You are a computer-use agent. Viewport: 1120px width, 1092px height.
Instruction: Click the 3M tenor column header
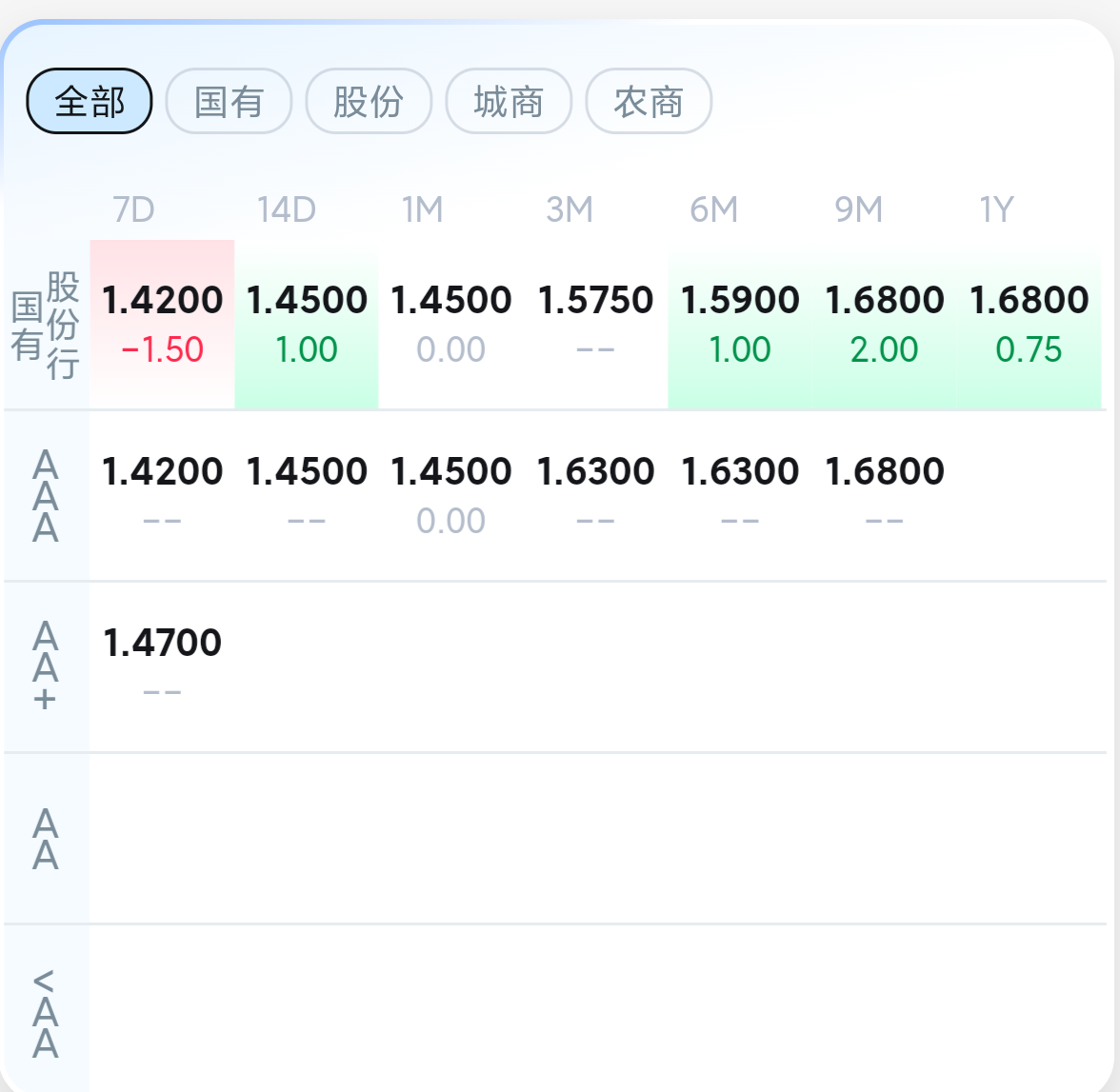point(570,209)
